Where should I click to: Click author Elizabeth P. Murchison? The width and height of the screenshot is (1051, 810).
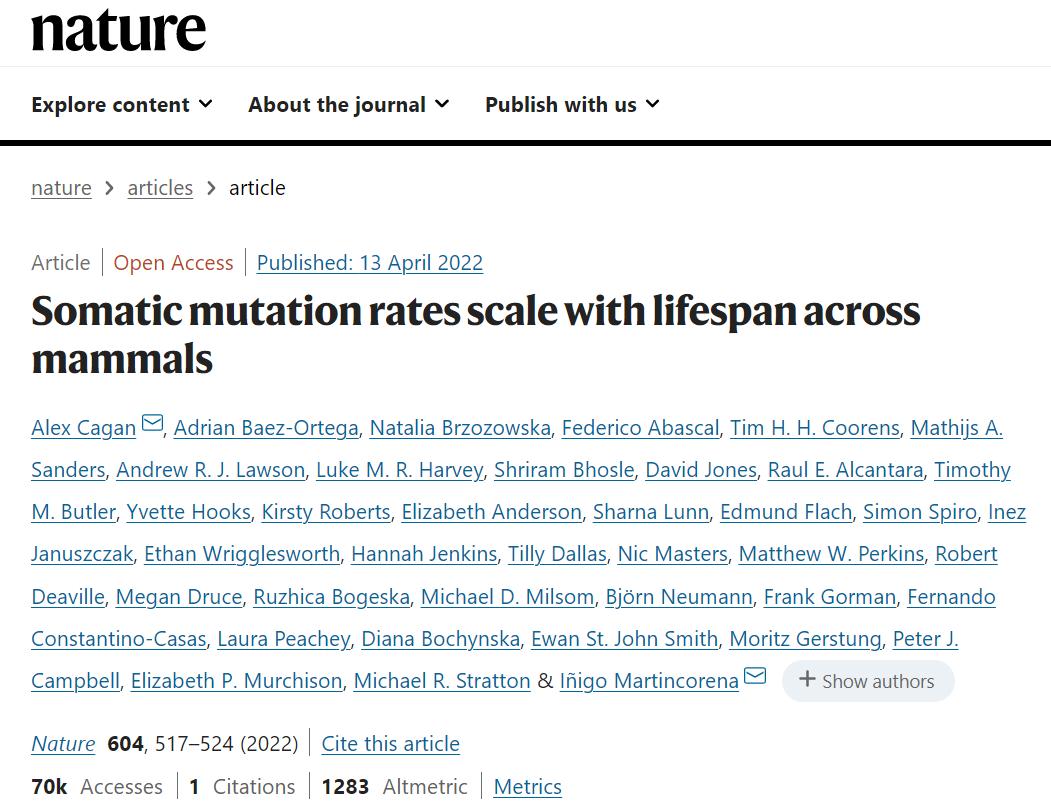(236, 681)
